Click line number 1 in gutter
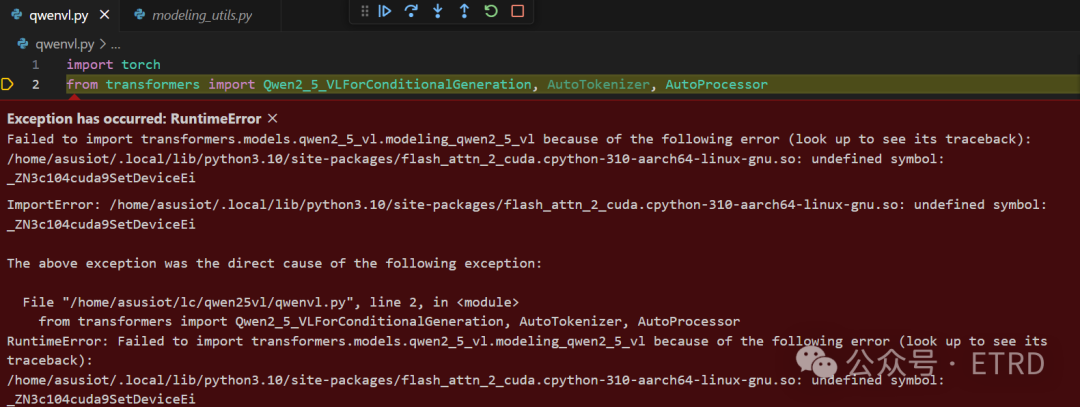 pos(35,65)
